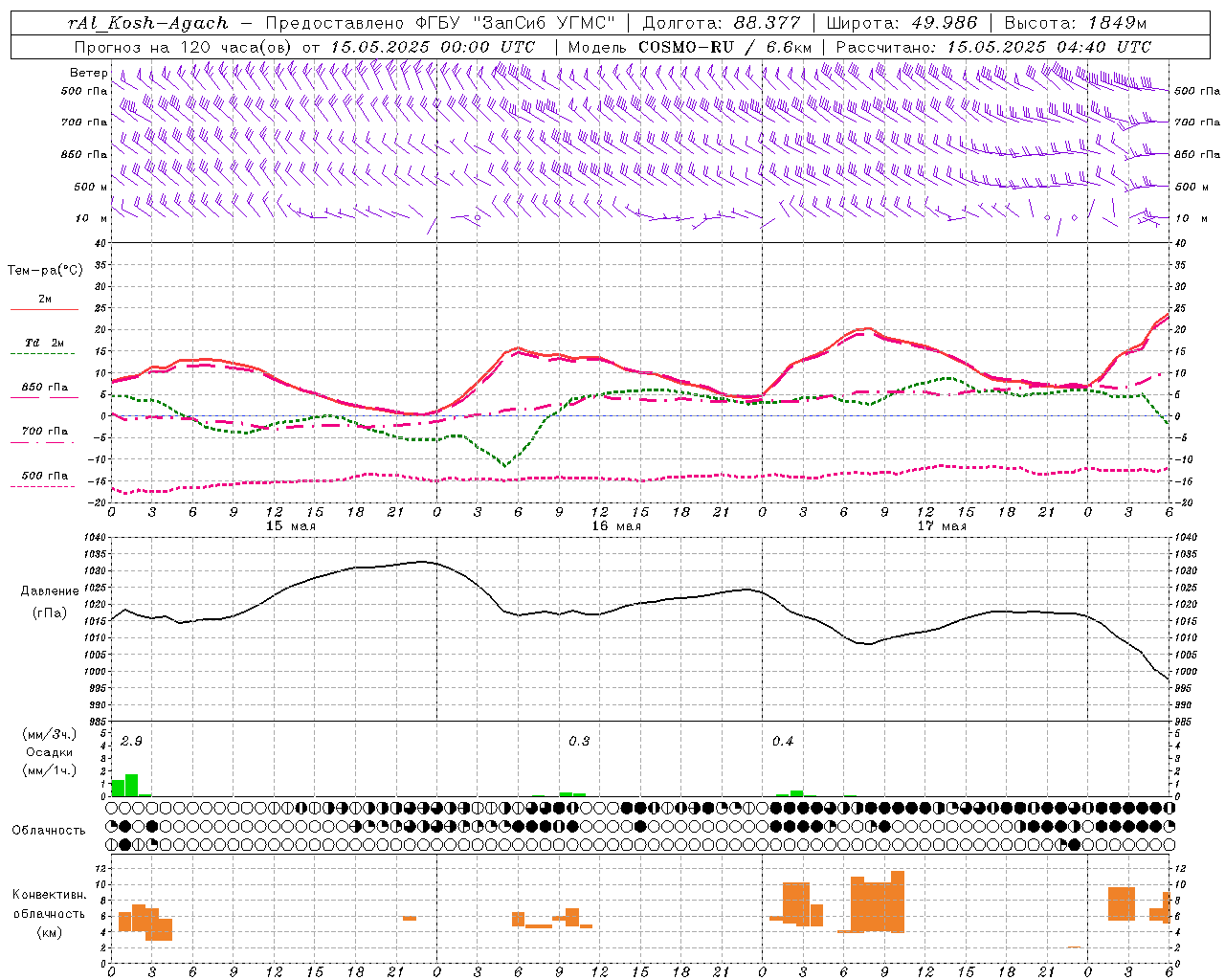Click the 'Высота: 1849м' value
Image resolution: width=1225 pixels, height=980 pixels.
(1076, 23)
